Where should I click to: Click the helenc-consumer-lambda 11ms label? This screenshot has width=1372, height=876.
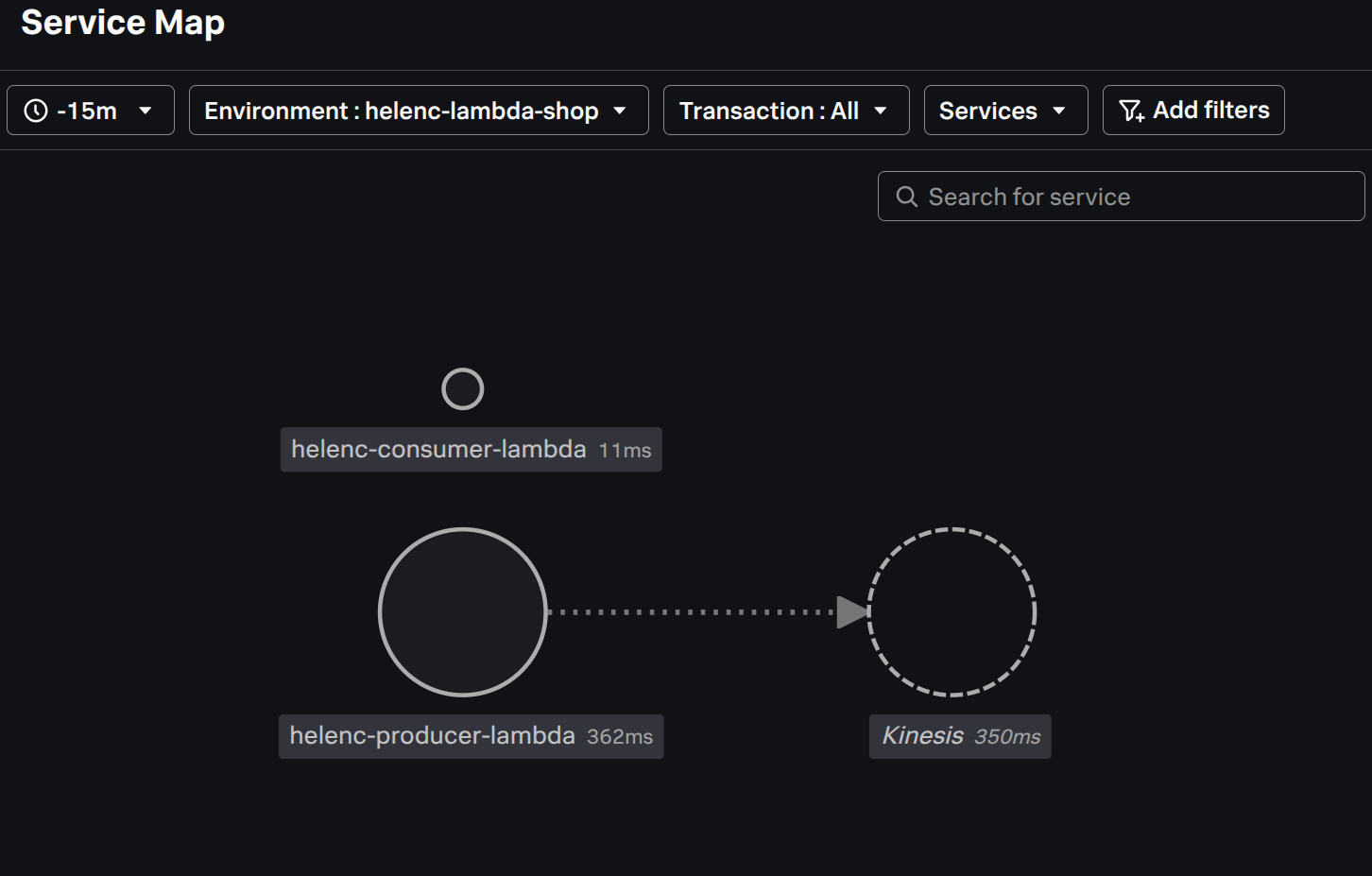tap(472, 450)
